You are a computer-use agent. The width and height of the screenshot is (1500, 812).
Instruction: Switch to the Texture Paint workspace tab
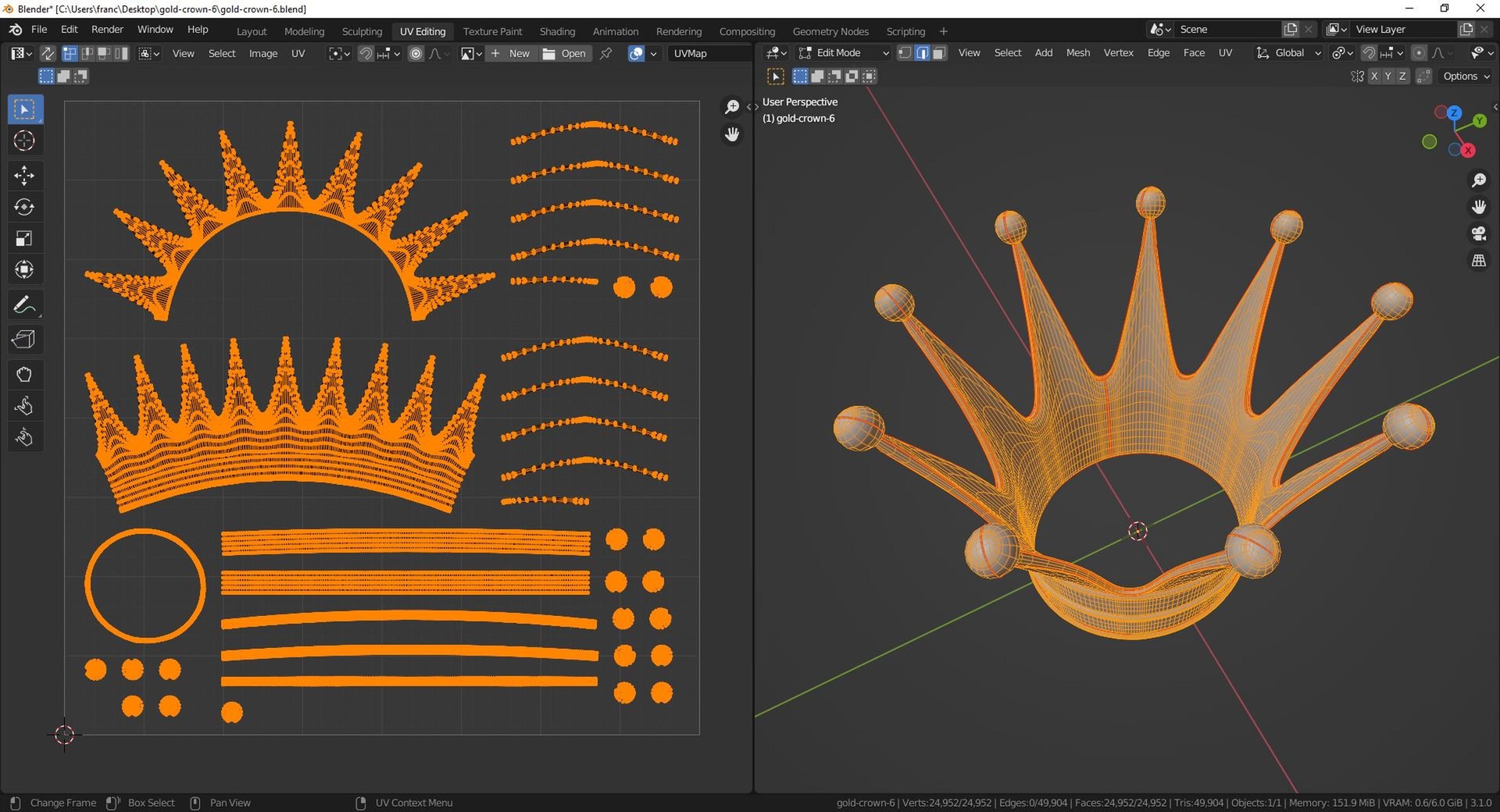click(492, 31)
